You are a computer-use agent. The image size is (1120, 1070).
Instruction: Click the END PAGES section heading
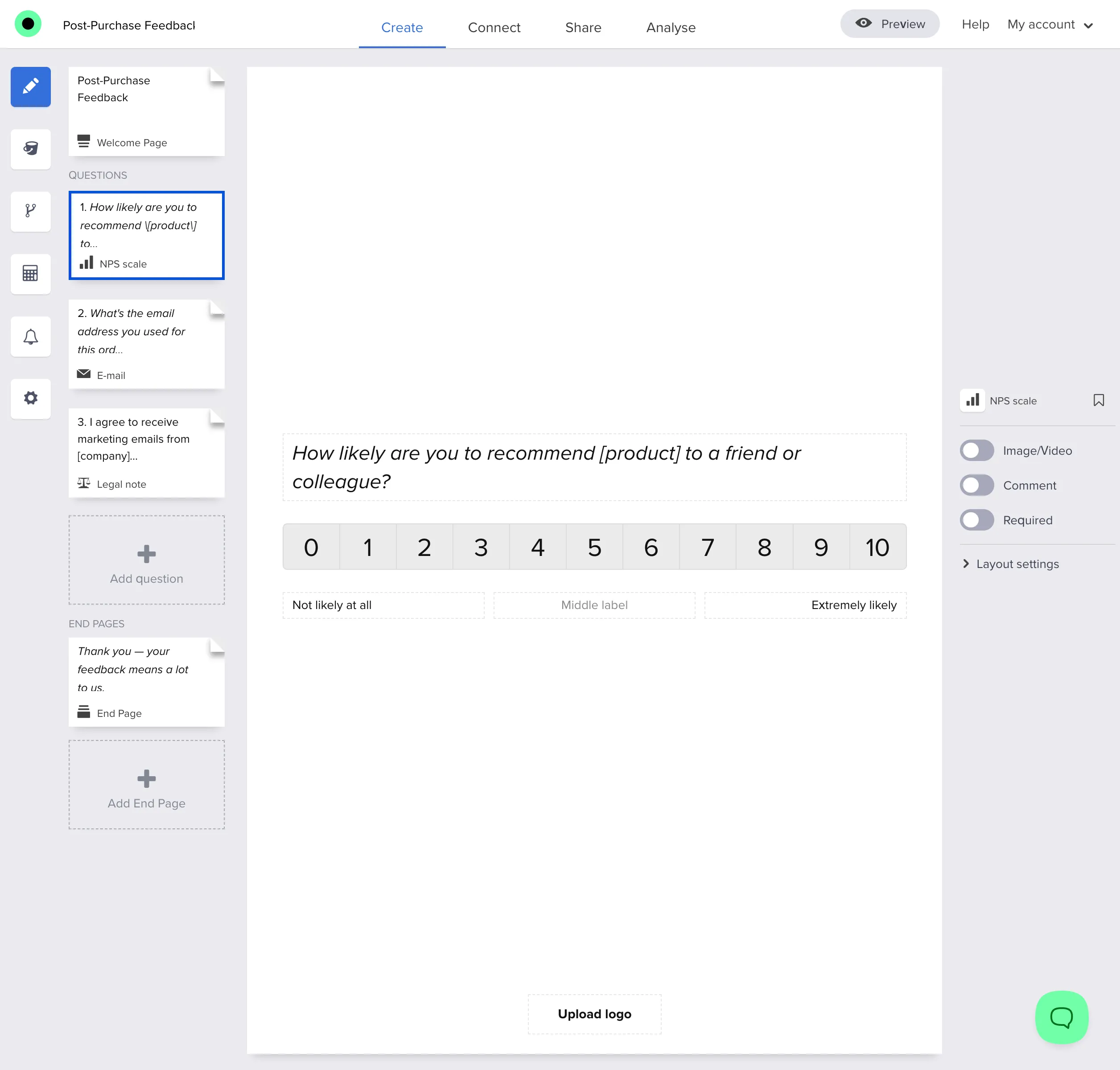[x=96, y=624]
